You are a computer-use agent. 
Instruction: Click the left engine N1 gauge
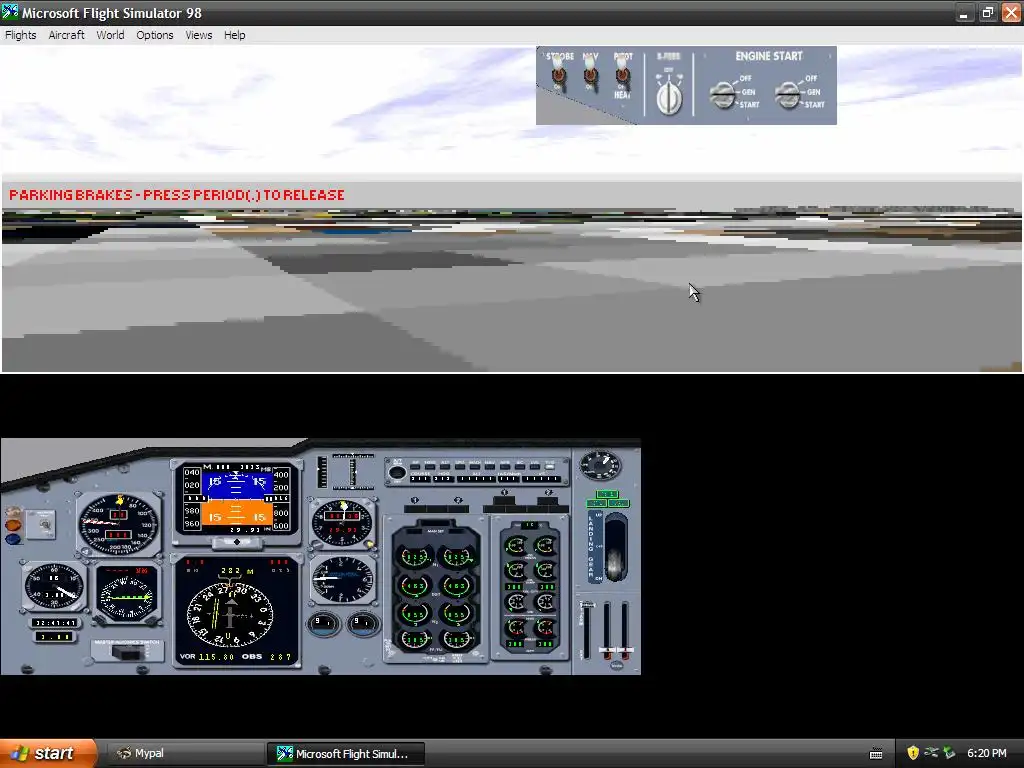click(x=415, y=557)
